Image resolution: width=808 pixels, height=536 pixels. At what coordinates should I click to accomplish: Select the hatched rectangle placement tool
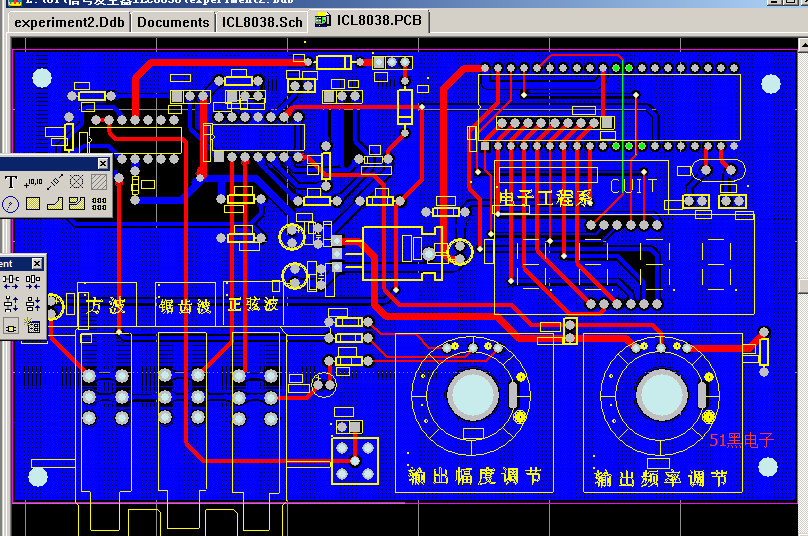pos(99,182)
